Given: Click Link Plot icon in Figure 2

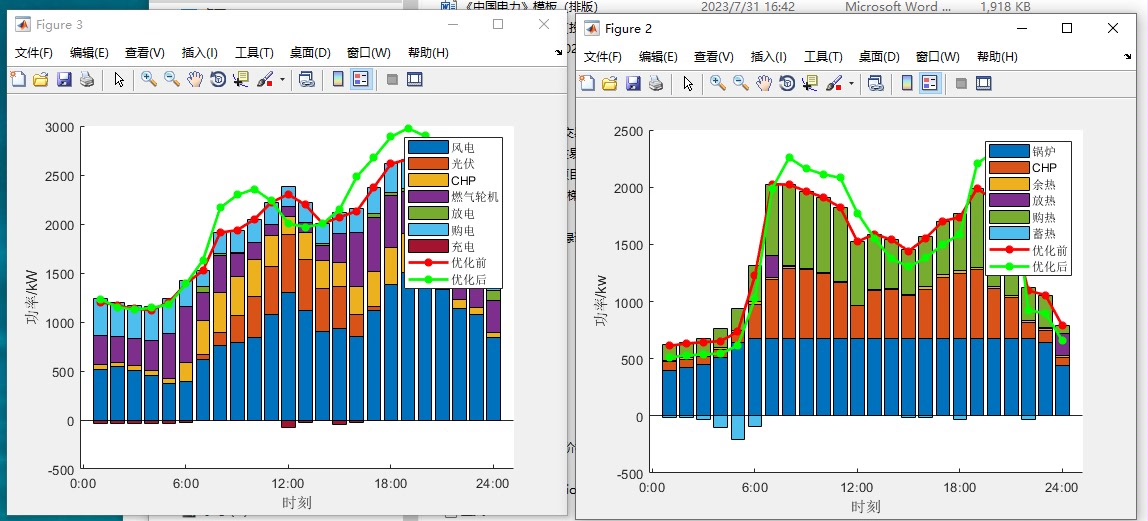Looking at the screenshot, I should (876, 83).
